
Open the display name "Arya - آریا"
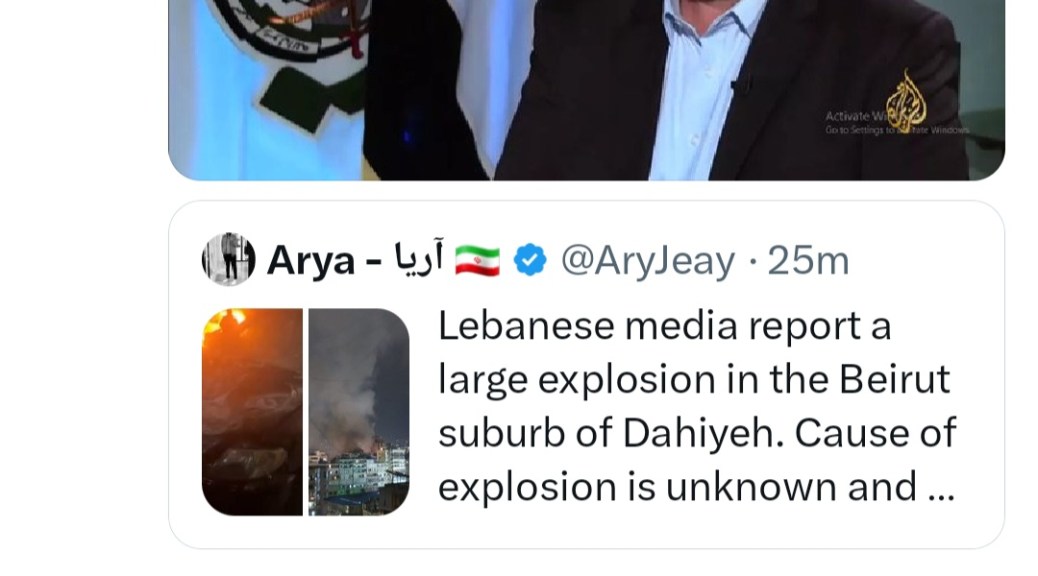coord(355,260)
